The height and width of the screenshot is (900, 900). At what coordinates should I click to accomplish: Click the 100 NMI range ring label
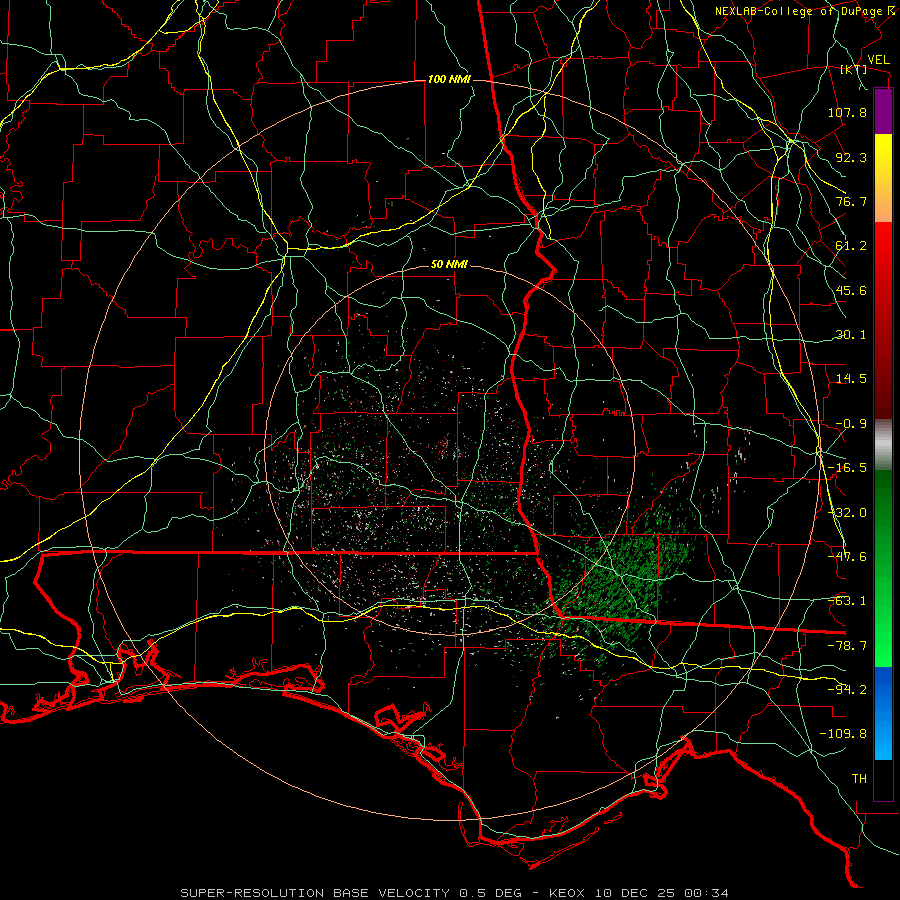click(x=449, y=79)
